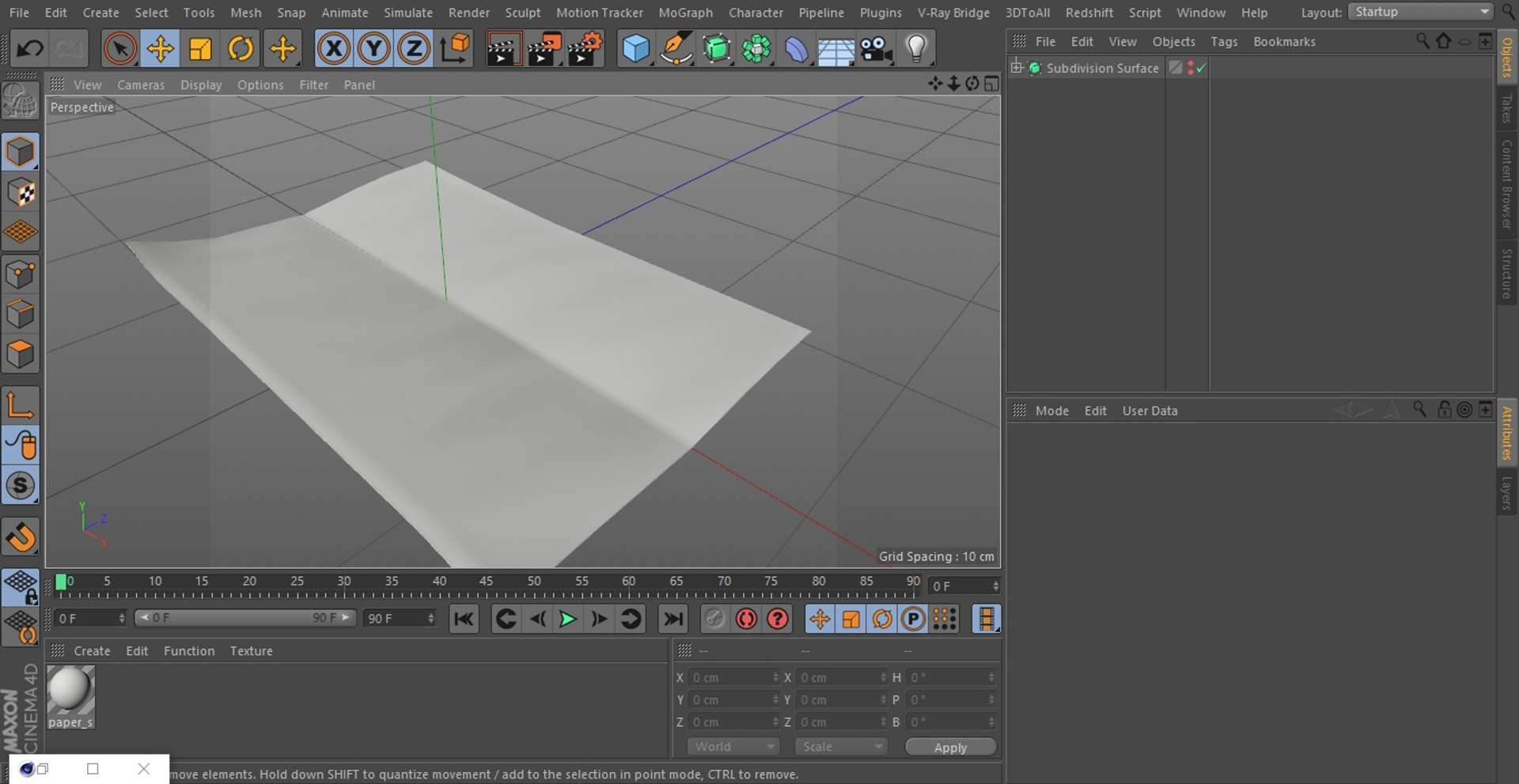Toggle Subdivision Surface editor visibility dots
1519x784 pixels.
[x=1191, y=68]
